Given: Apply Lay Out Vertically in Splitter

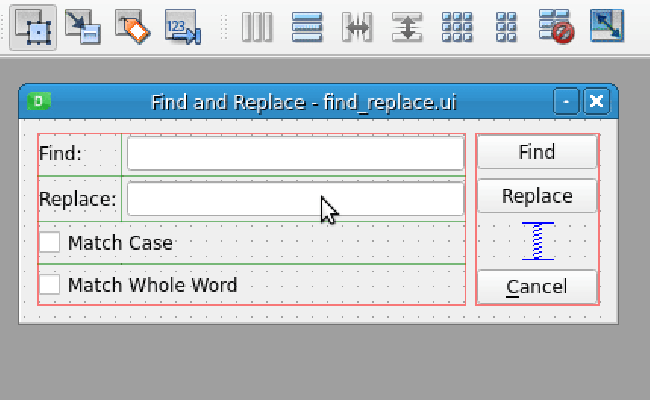Looking at the screenshot, I should pos(407,27).
